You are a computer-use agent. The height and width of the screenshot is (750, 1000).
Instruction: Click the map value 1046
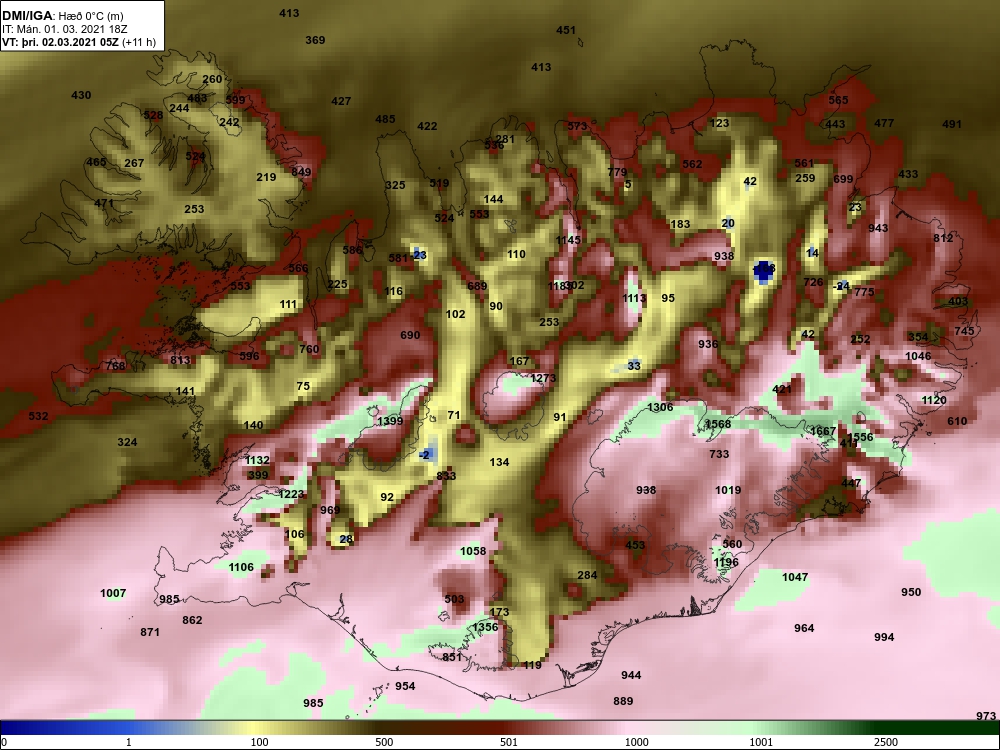pyautogui.click(x=918, y=356)
